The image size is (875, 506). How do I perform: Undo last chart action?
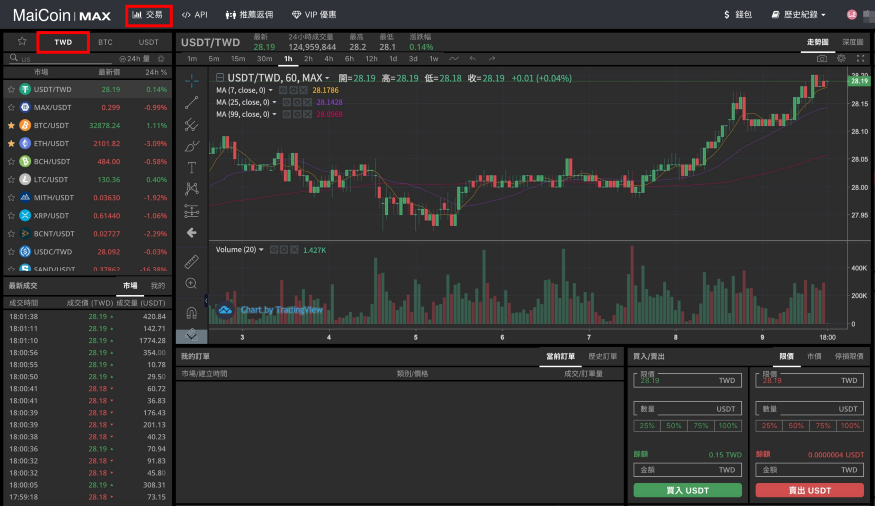tap(473, 59)
